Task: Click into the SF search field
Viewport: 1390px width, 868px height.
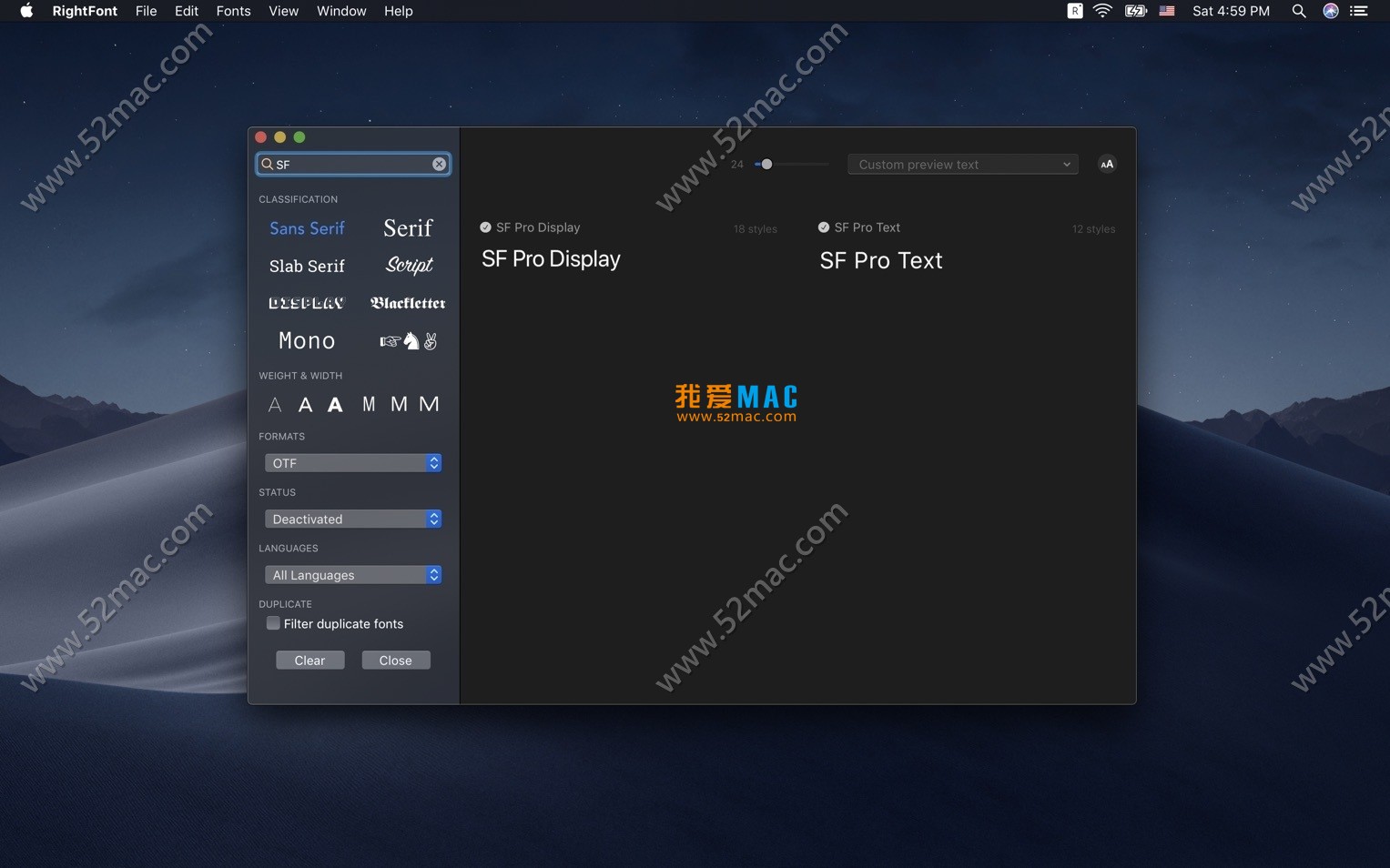Action: pyautogui.click(x=353, y=164)
